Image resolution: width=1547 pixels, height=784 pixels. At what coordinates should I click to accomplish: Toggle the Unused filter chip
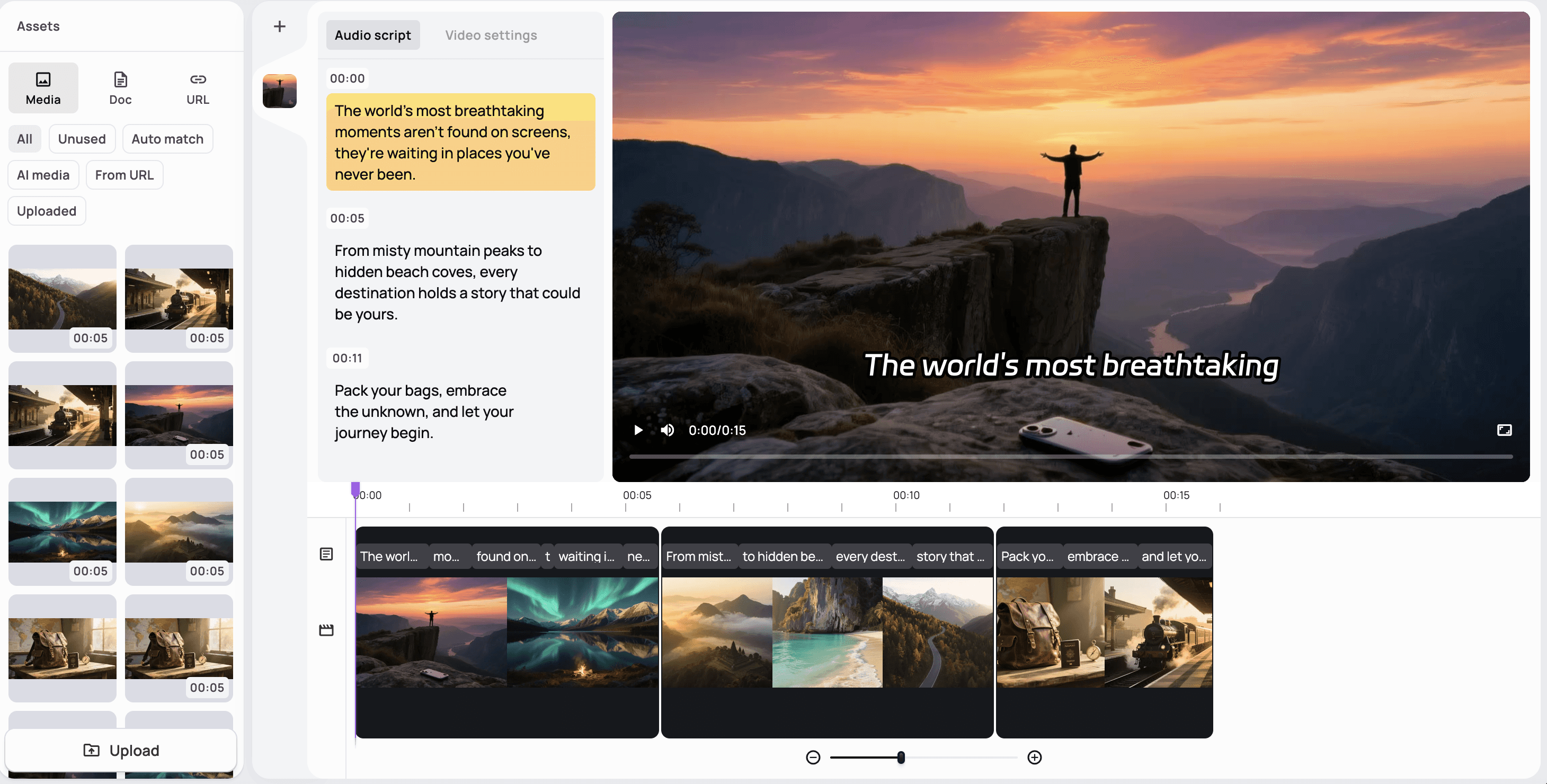pos(82,139)
